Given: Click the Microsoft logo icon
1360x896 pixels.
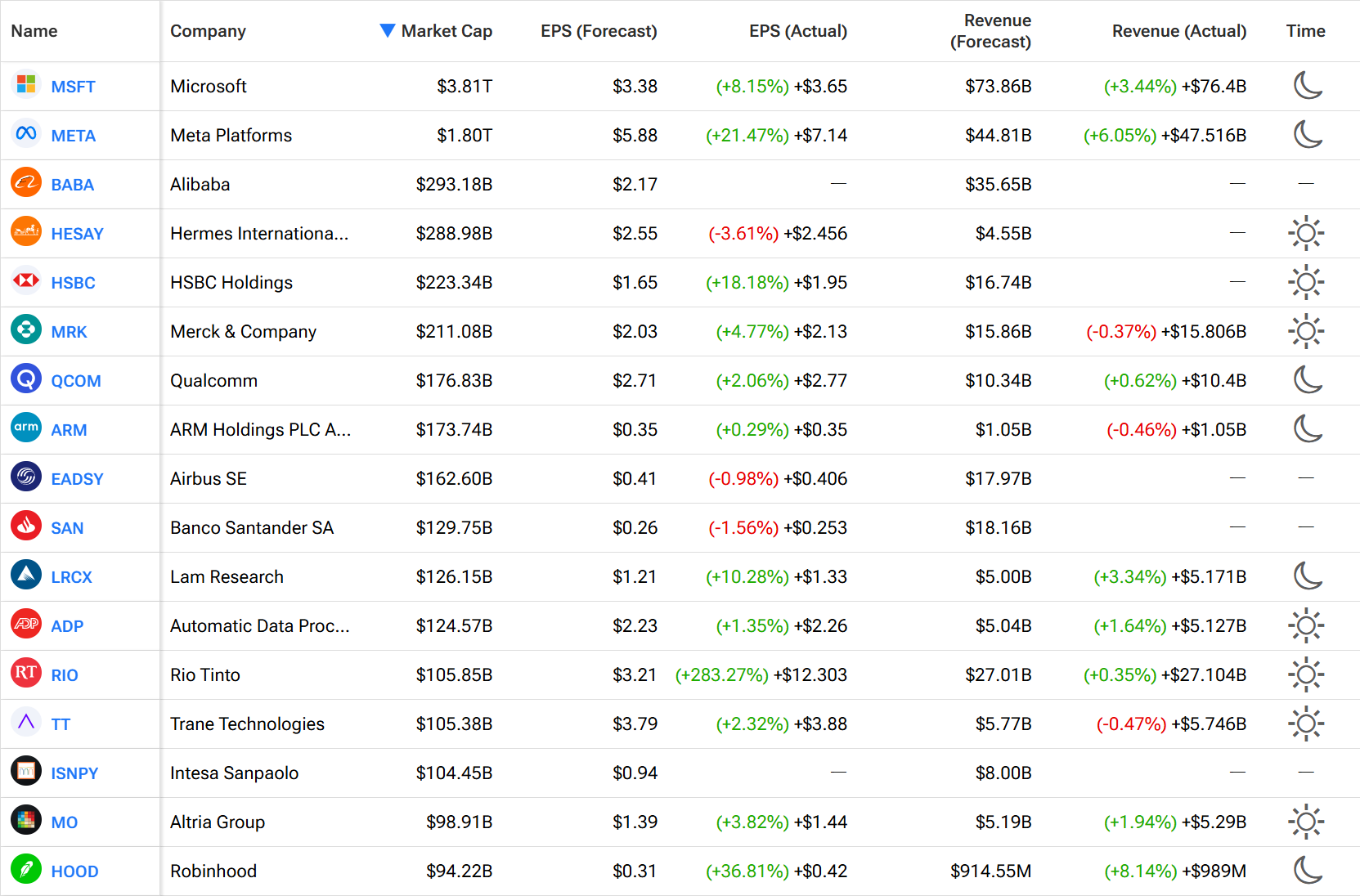Looking at the screenshot, I should tap(26, 84).
